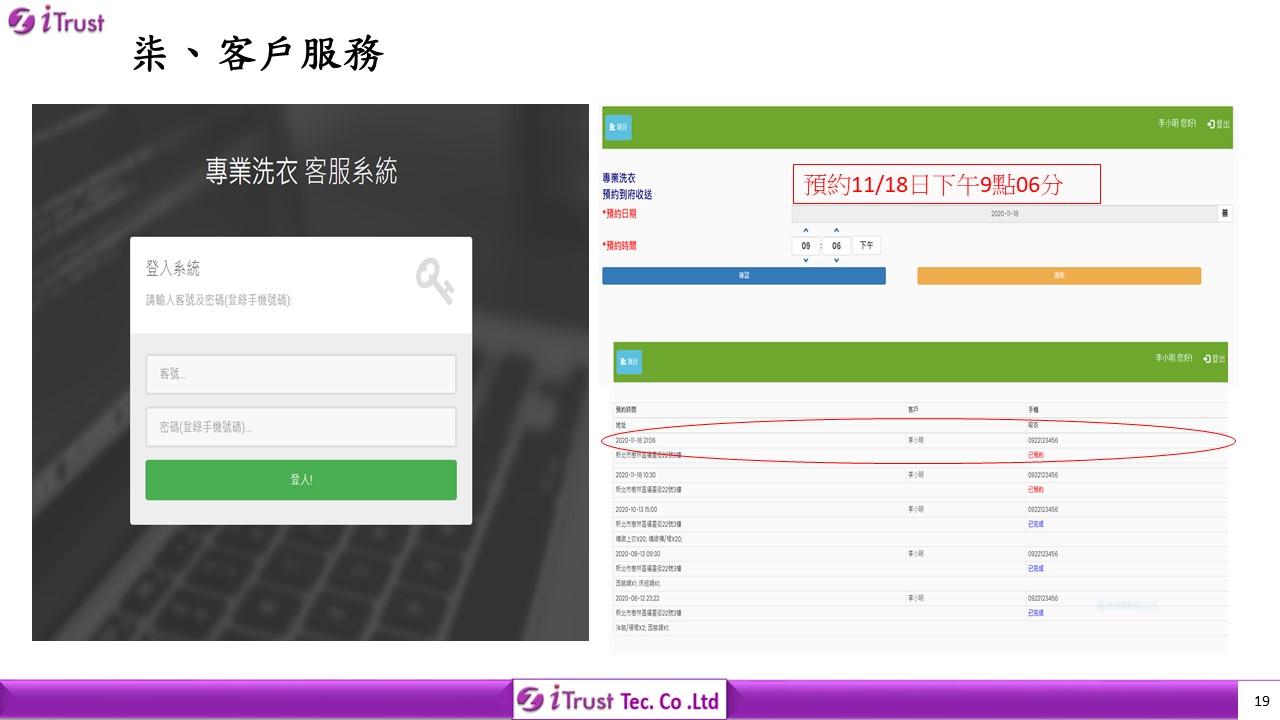The height and width of the screenshot is (720, 1280).
Task: Click the green 登入! login button
Action: (x=301, y=480)
